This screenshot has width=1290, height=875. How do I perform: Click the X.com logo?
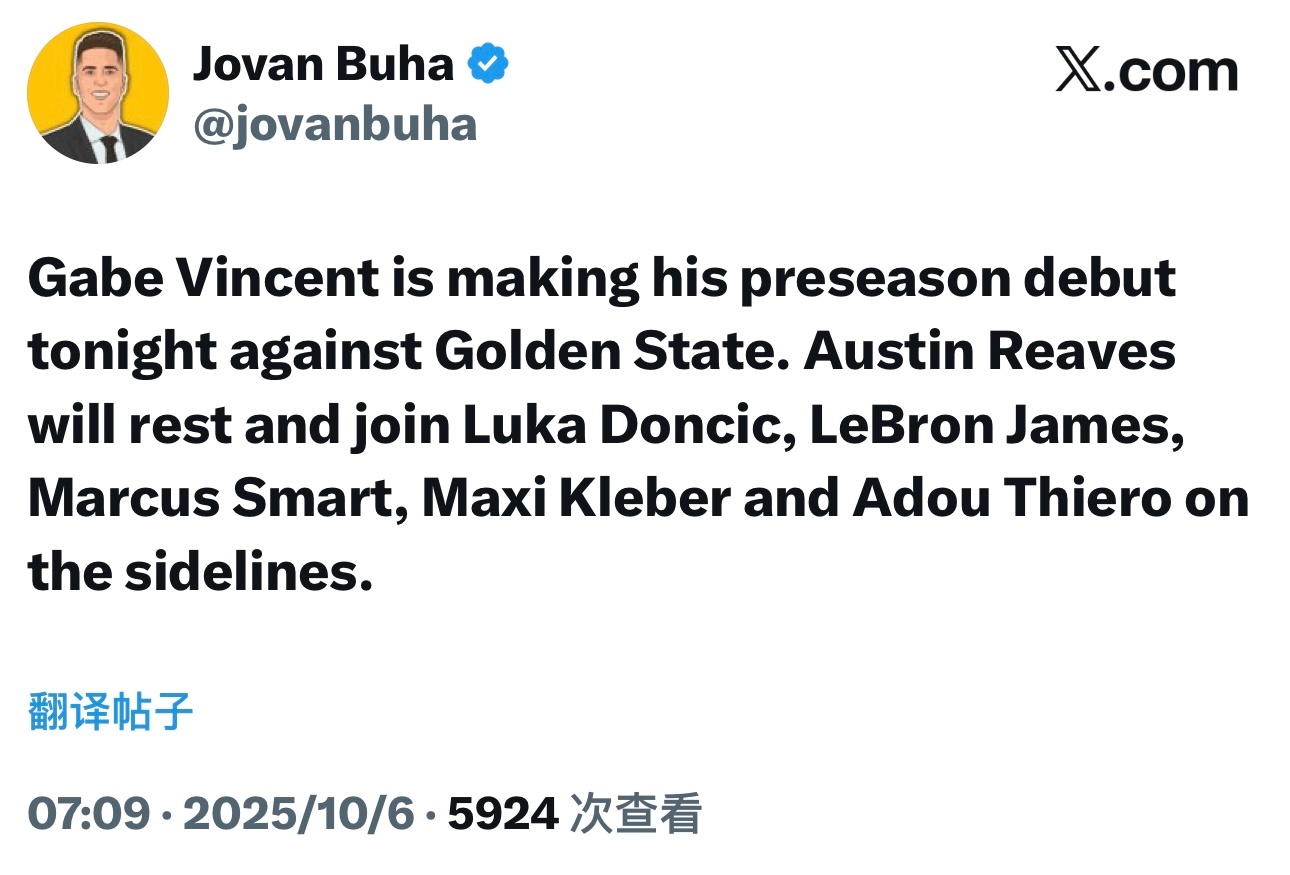click(x=1146, y=72)
